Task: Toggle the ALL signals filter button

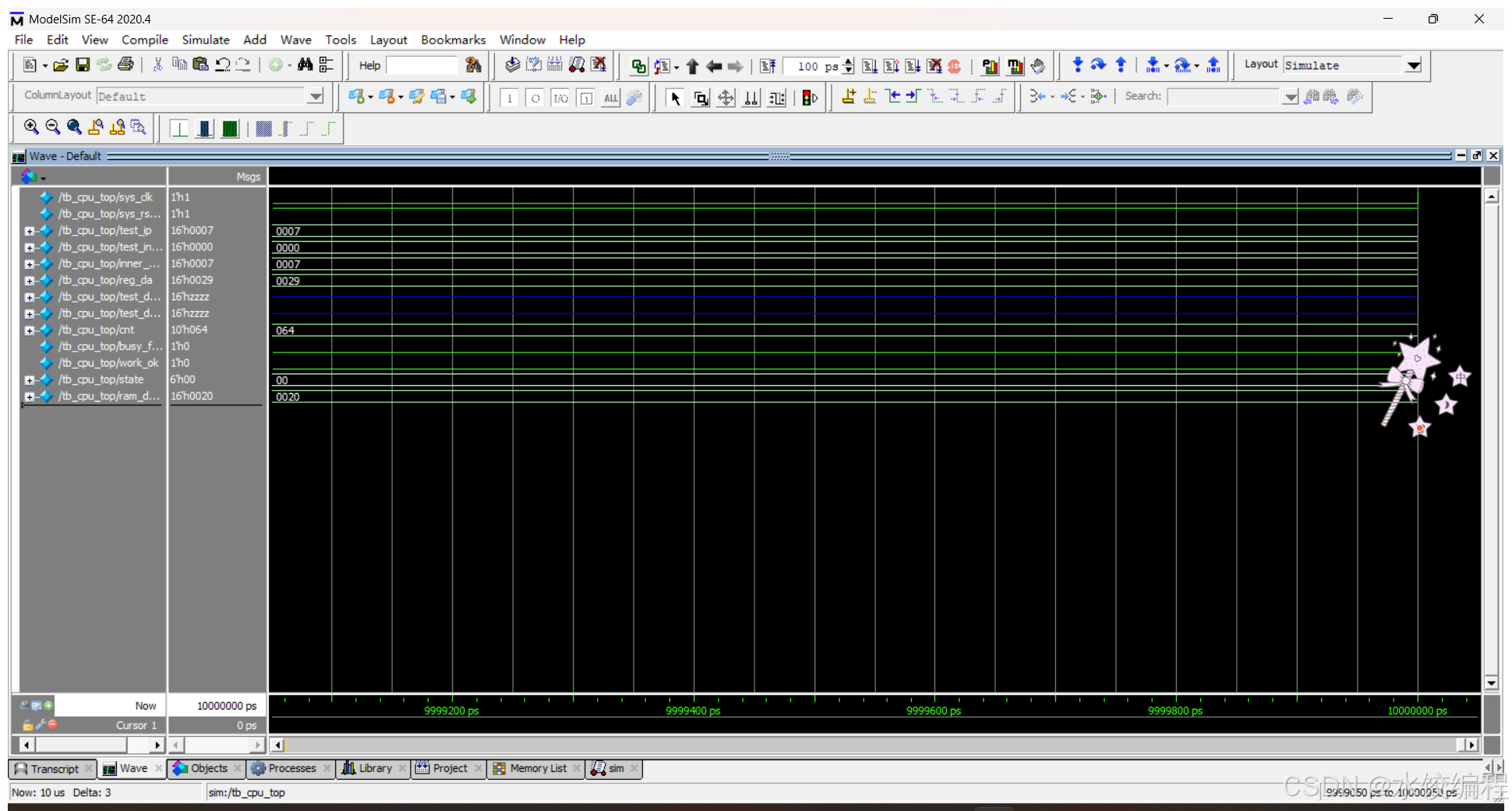Action: (611, 97)
